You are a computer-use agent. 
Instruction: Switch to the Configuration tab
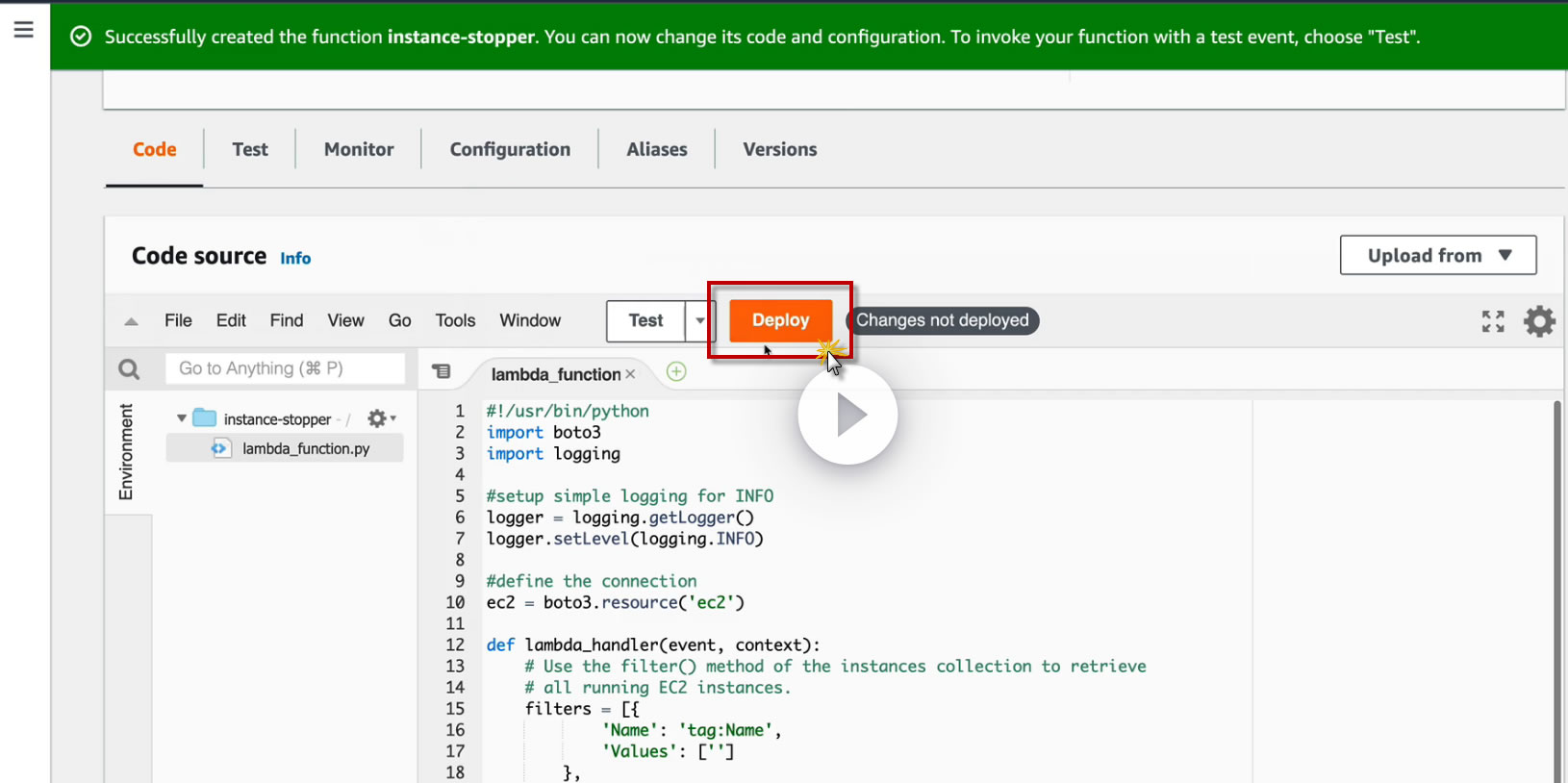pyautogui.click(x=510, y=149)
